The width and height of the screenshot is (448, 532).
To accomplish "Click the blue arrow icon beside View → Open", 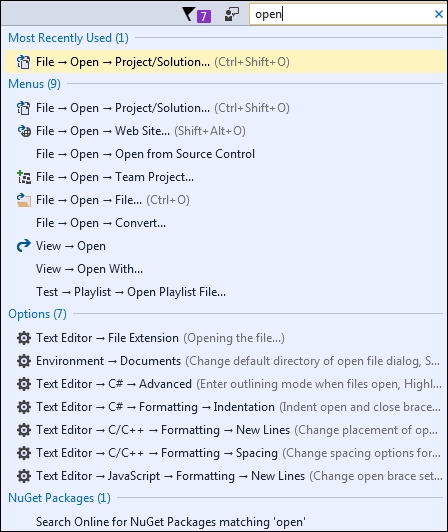I will point(23,246).
